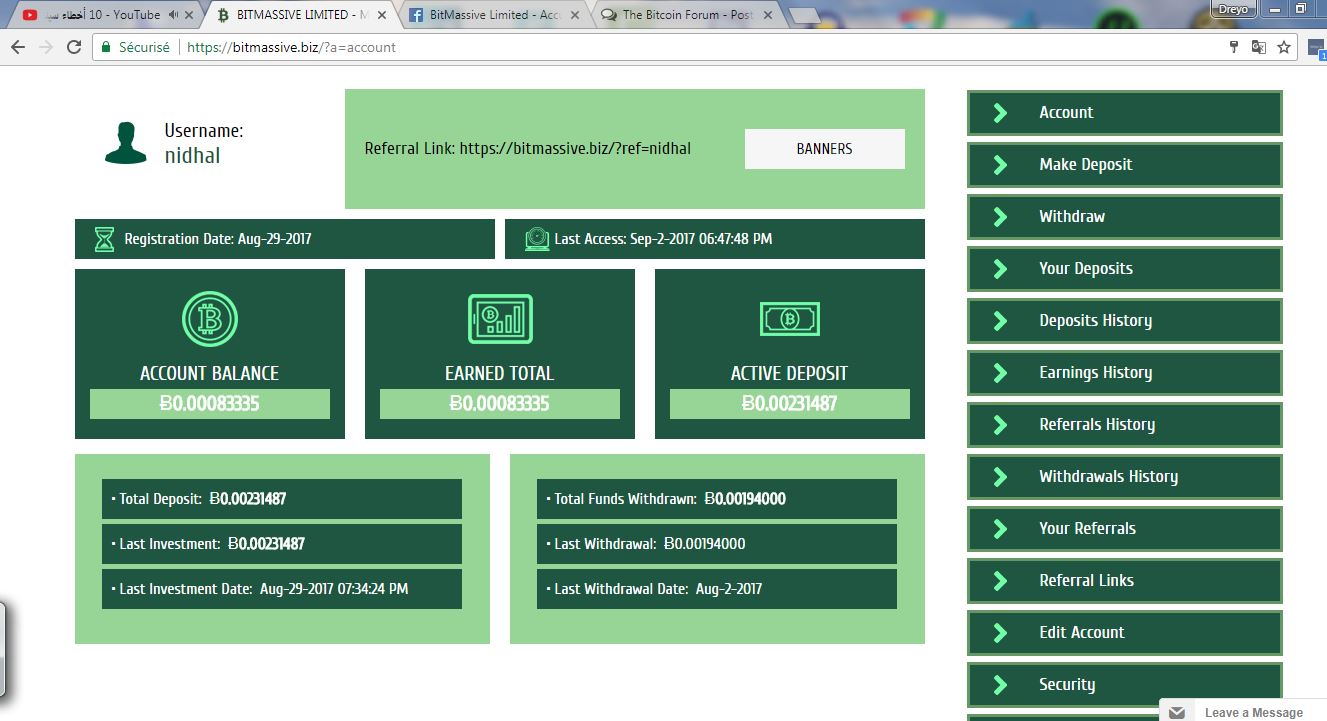Open Your Deposits sidebar entry

[1124, 269]
